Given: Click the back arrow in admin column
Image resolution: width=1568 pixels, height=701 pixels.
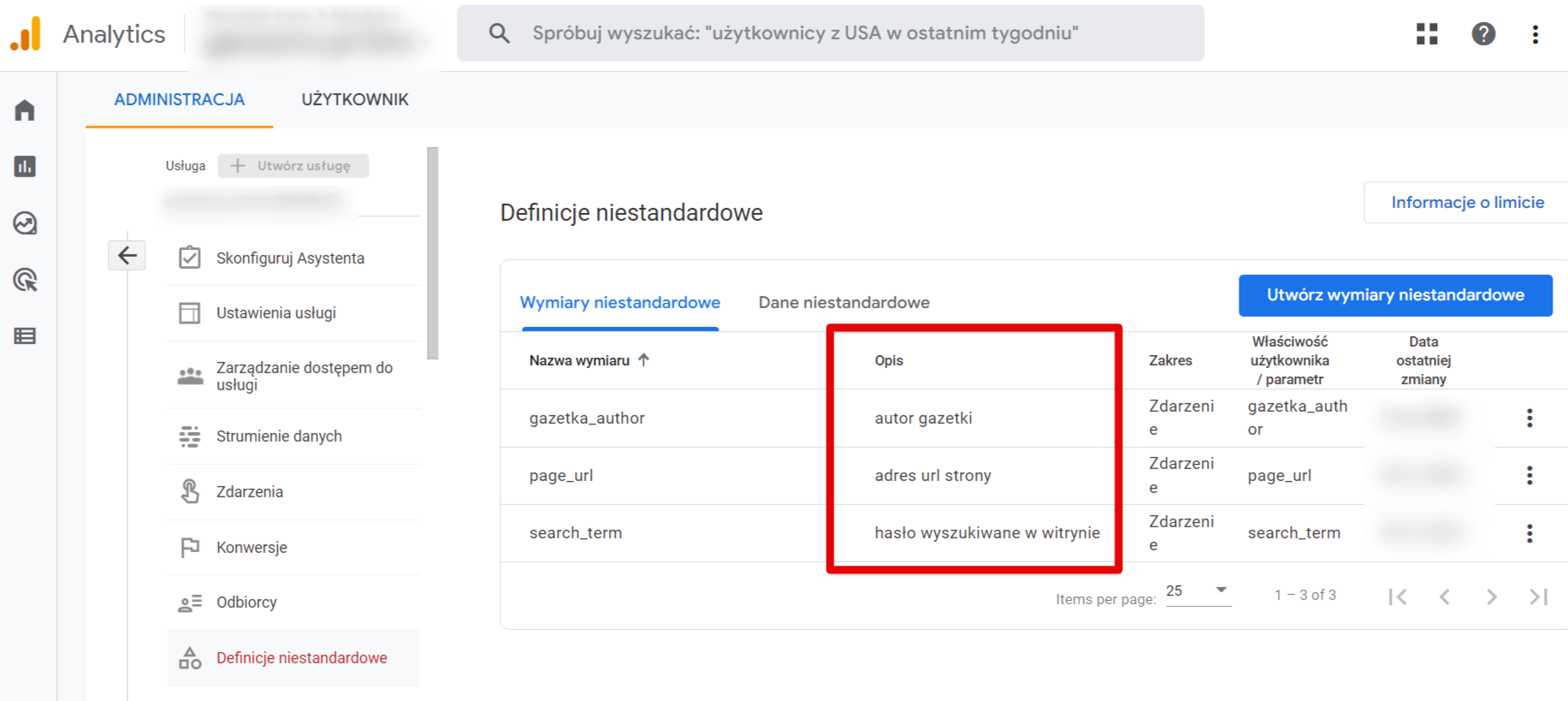Looking at the screenshot, I should pos(127,255).
